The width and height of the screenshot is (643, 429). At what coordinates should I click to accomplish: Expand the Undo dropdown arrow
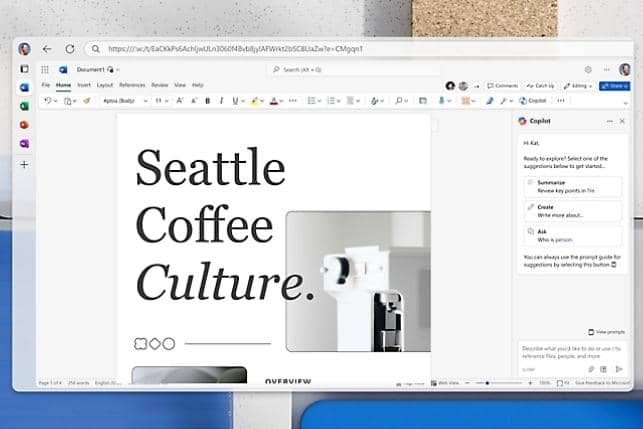[x=55, y=101]
